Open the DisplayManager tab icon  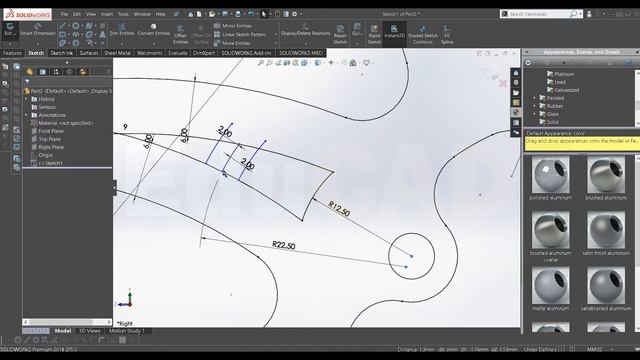click(x=83, y=72)
